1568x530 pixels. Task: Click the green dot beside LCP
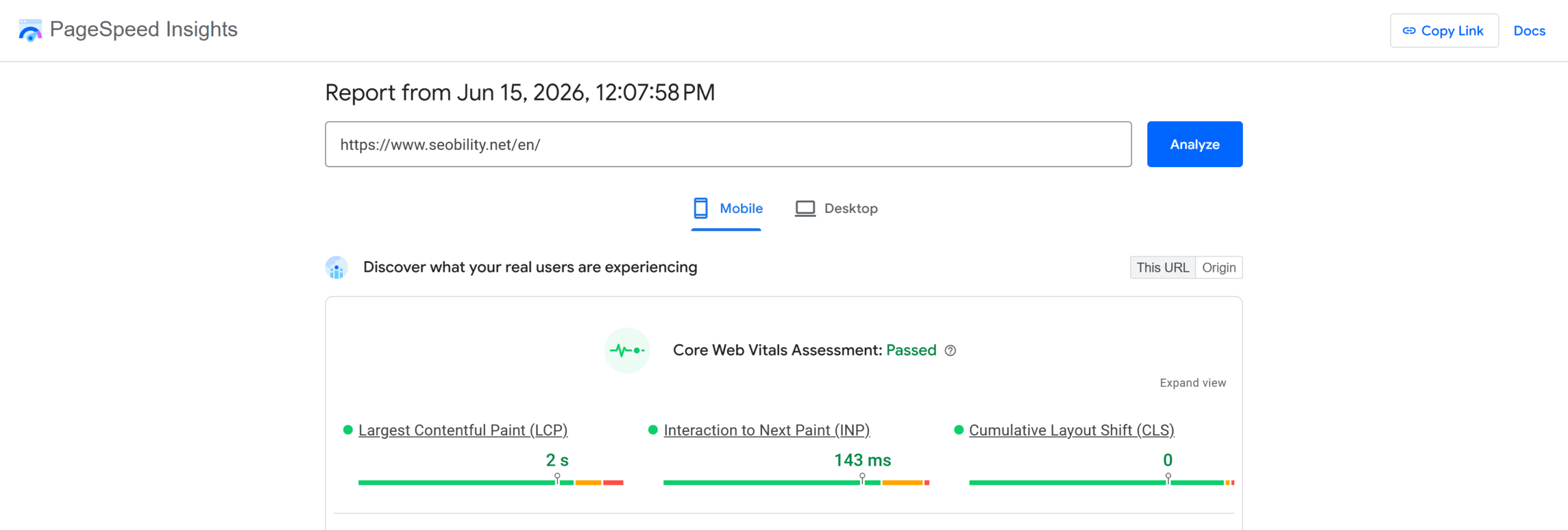(348, 430)
